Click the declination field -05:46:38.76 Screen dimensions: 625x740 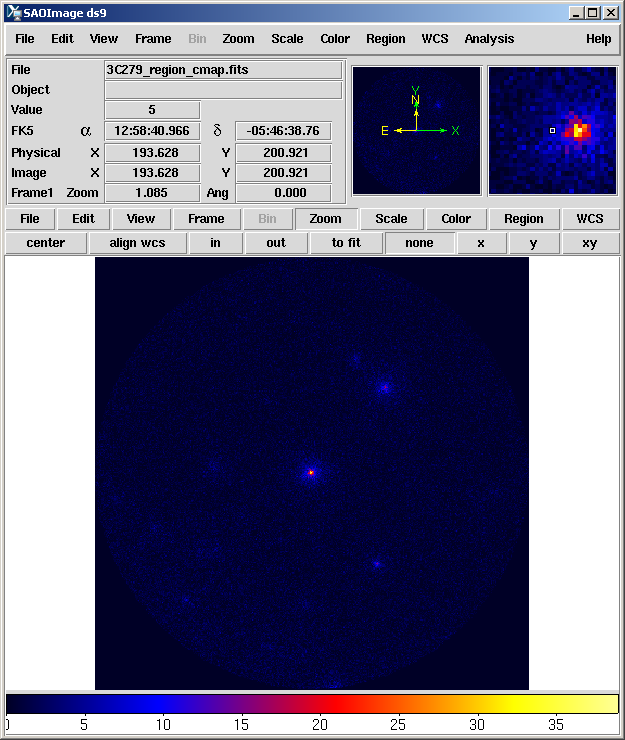(x=283, y=131)
